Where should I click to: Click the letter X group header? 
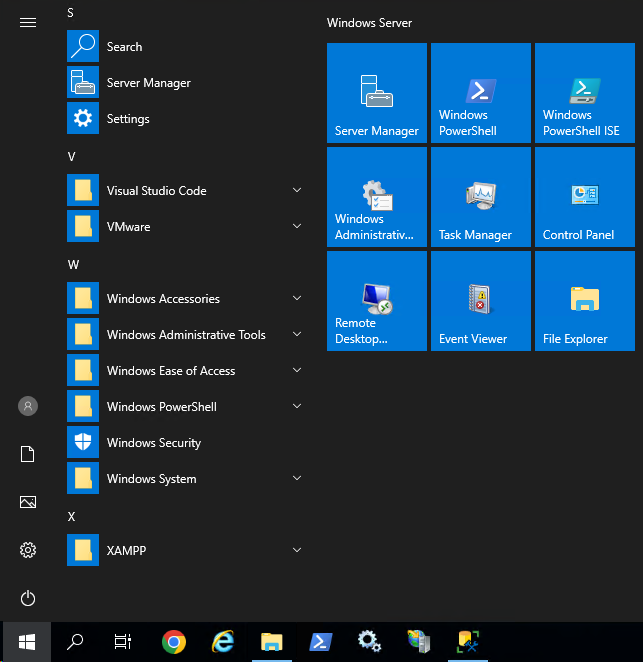pos(71,517)
